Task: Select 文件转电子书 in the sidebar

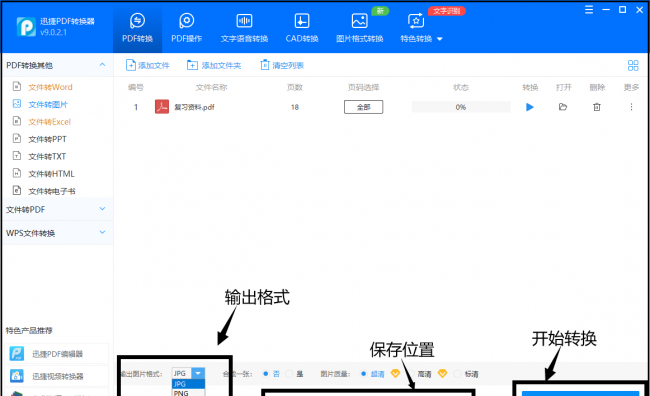Action: (51, 192)
